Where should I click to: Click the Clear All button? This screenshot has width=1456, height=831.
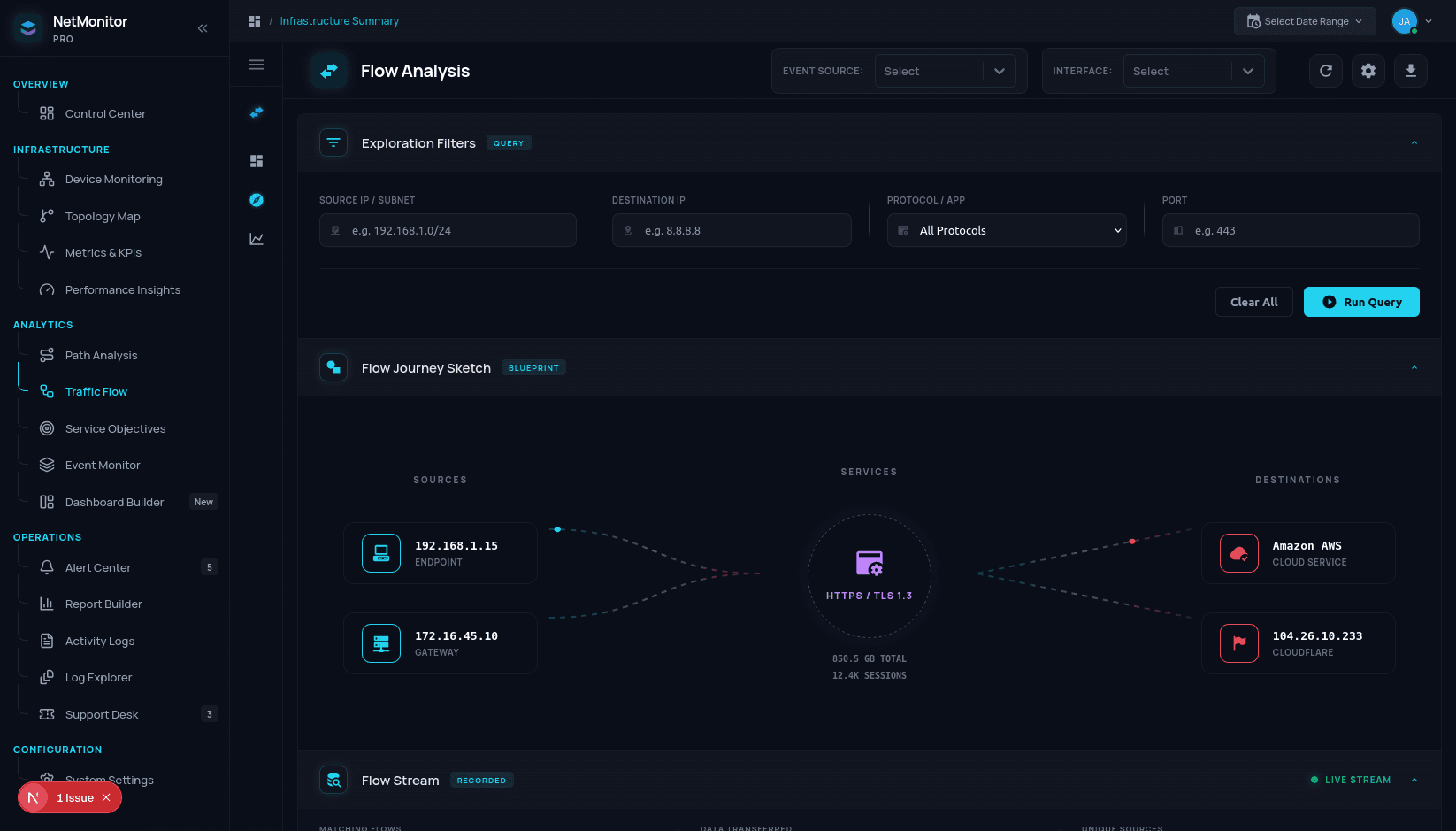point(1253,302)
